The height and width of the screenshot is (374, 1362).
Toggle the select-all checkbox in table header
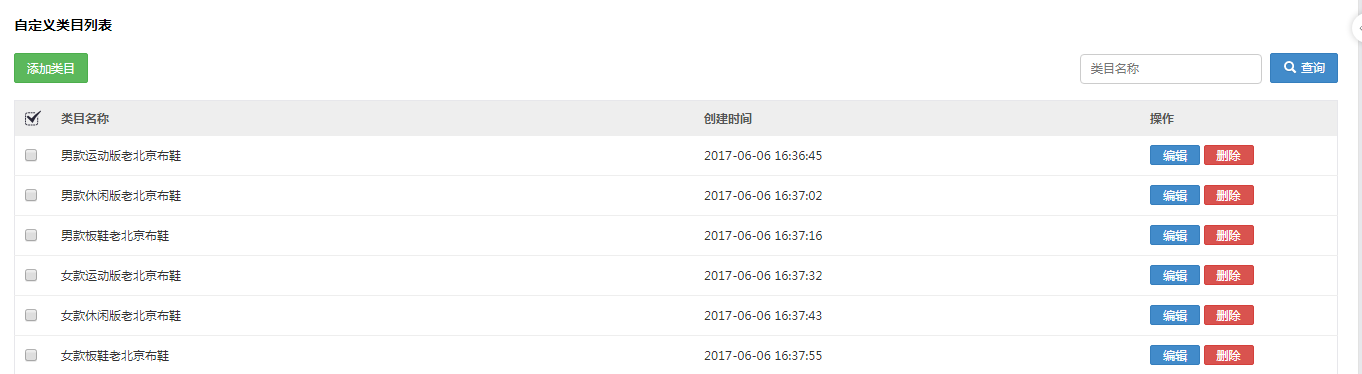coord(32,118)
